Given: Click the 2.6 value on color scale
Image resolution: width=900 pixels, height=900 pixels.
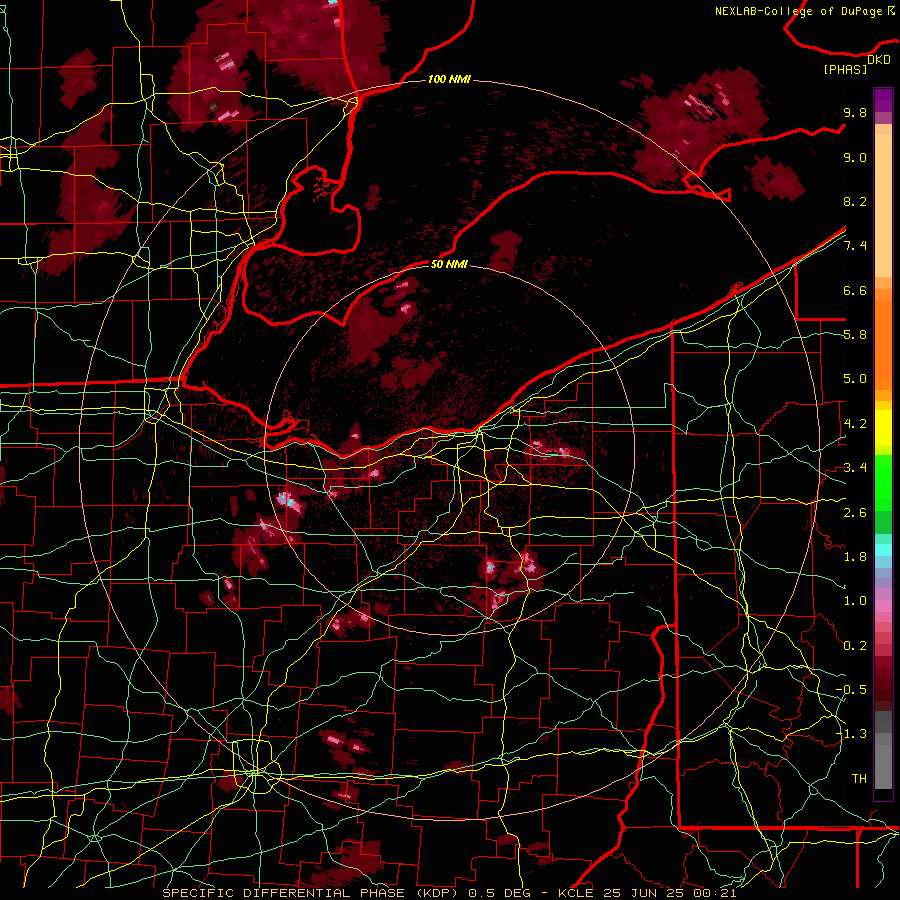Looking at the screenshot, I should click(855, 512).
